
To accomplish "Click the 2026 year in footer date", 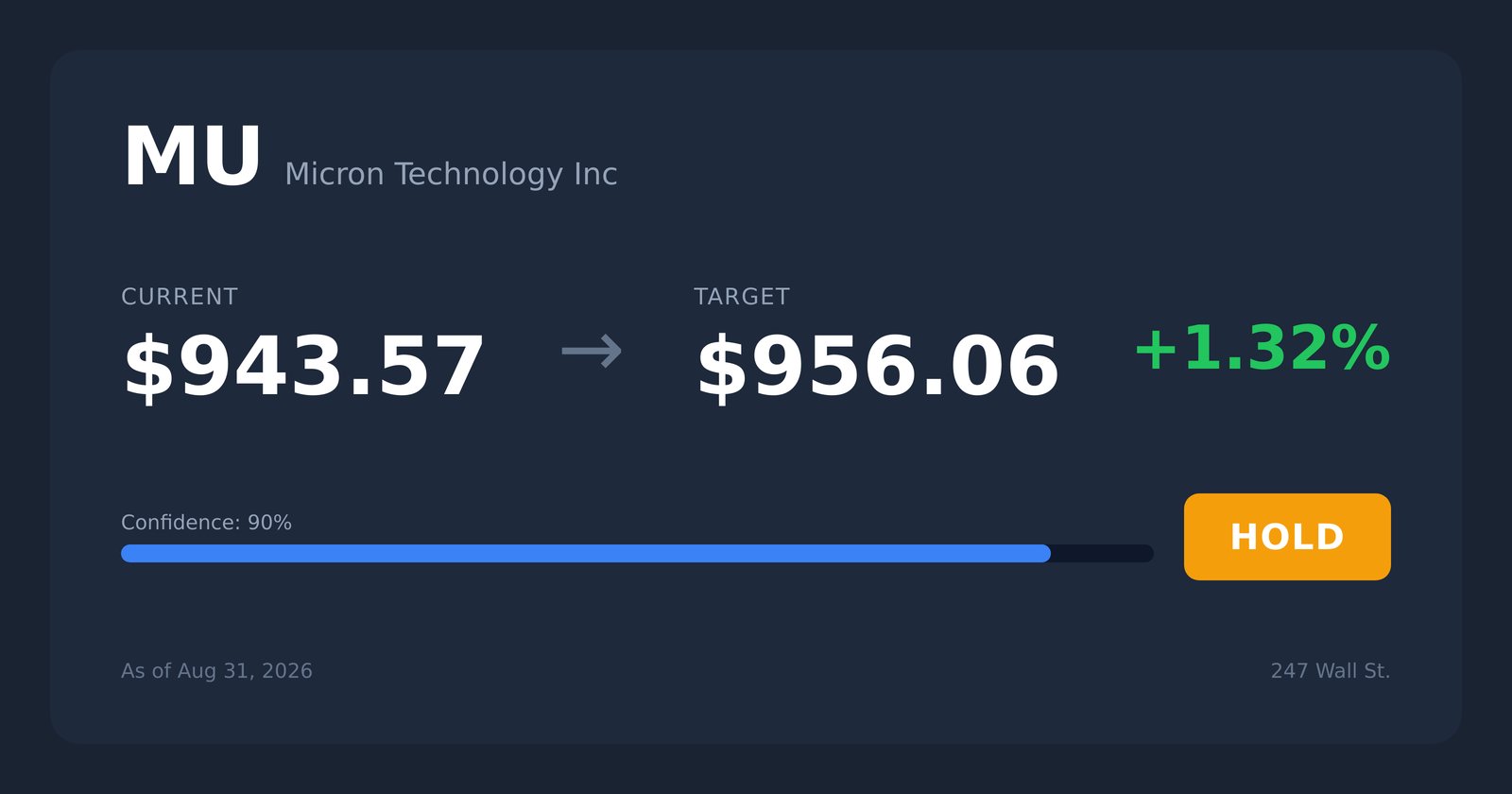I will pyautogui.click(x=287, y=671).
